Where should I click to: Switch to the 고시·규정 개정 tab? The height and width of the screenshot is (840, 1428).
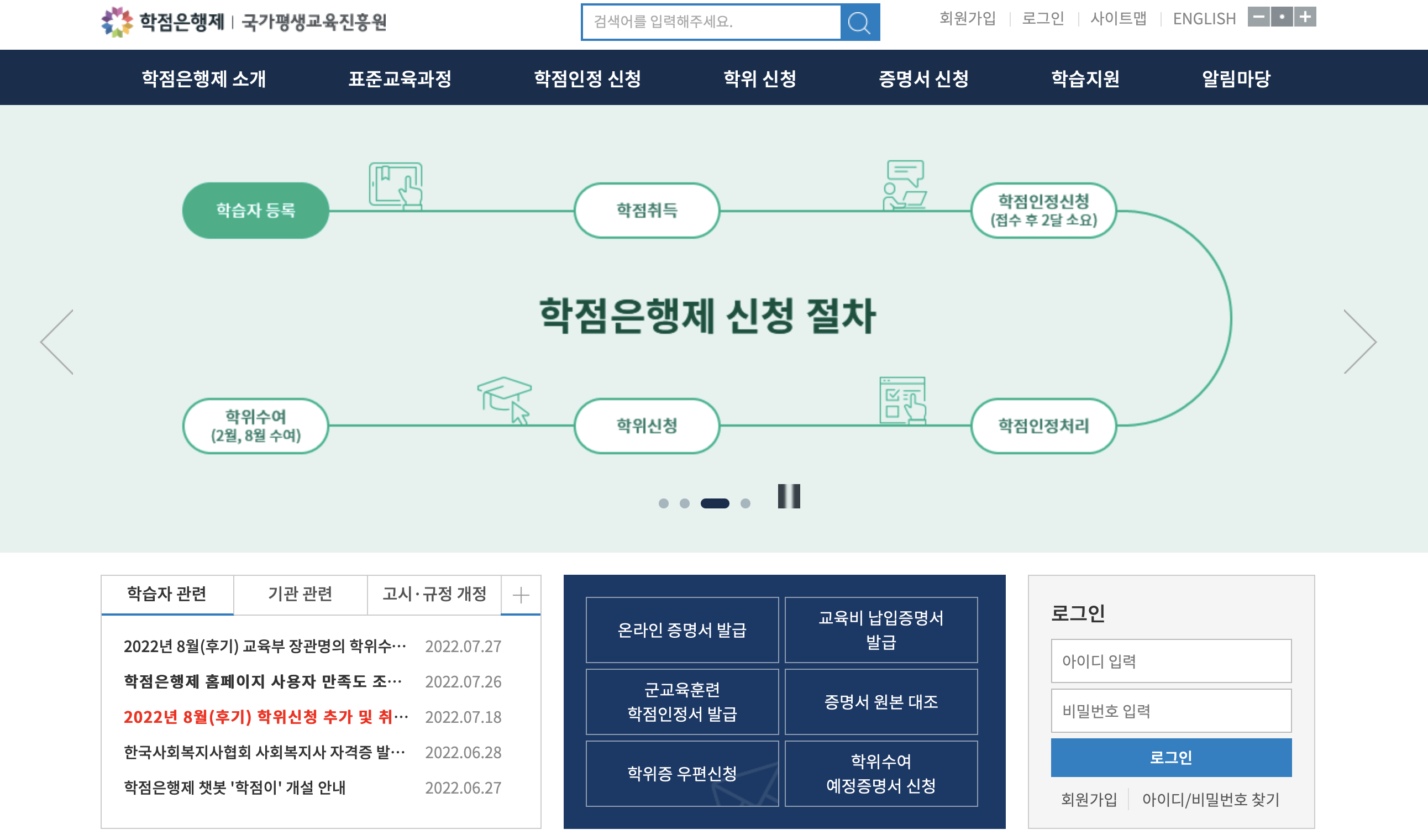[x=434, y=595]
